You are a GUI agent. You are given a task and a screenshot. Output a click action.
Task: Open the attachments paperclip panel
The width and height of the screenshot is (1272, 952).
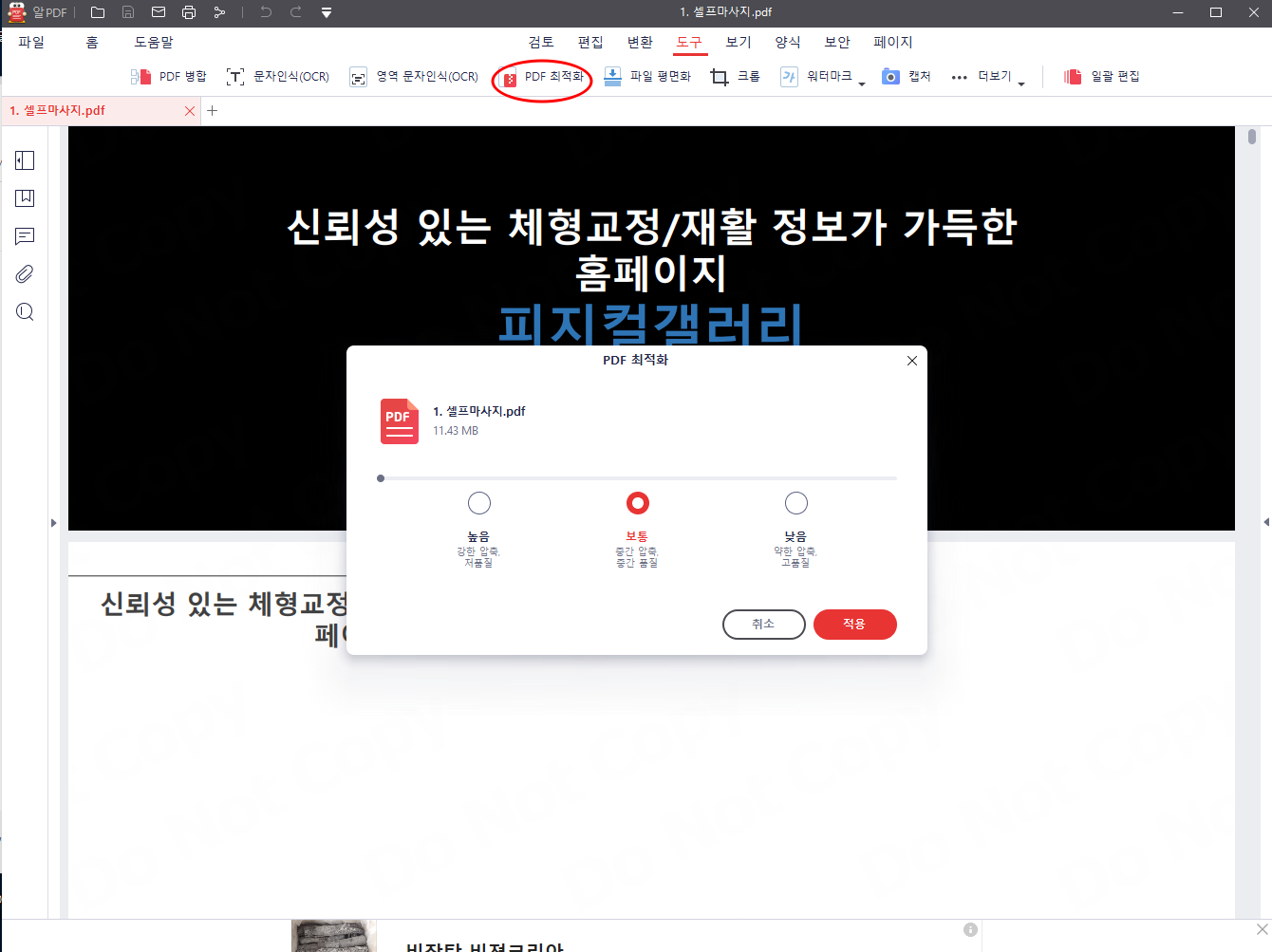tap(25, 274)
